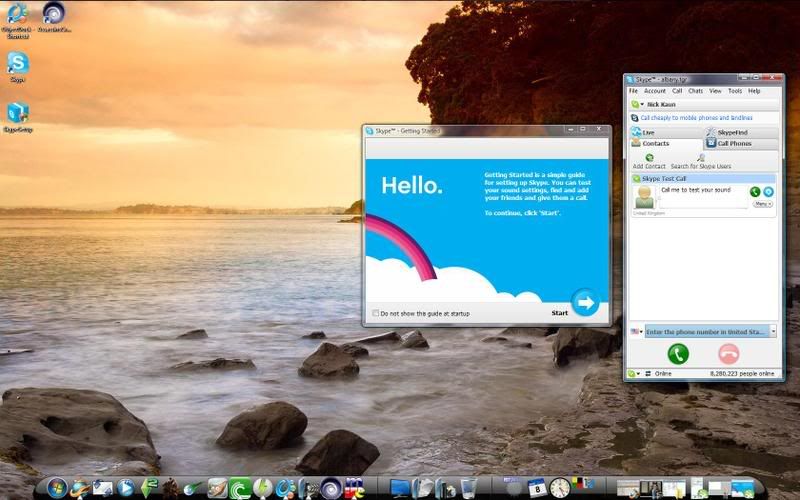Click the analog clock in the dock
800x500 pixels.
(560, 488)
